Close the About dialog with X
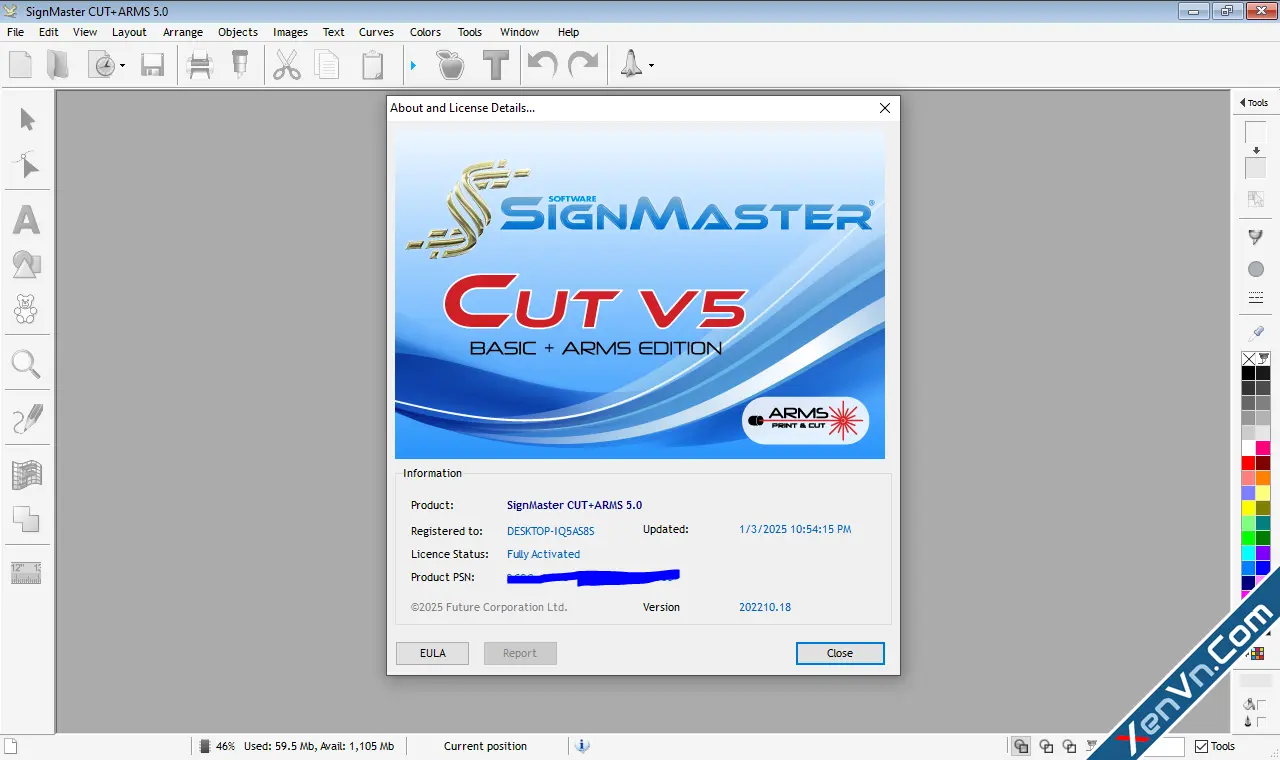Screen dimensions: 1280x760 click(x=884, y=108)
